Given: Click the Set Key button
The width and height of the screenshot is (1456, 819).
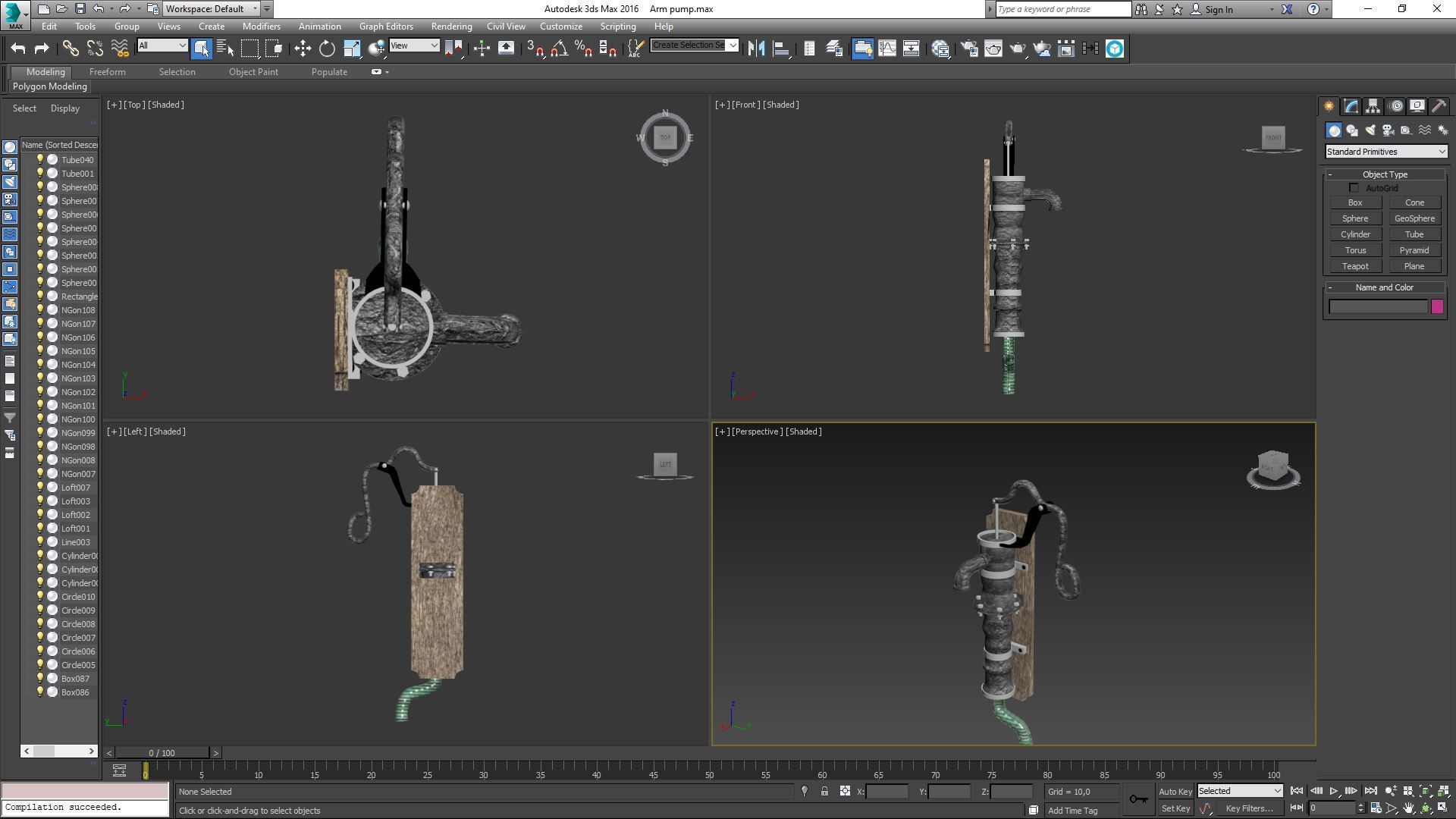Looking at the screenshot, I should click(x=1175, y=808).
